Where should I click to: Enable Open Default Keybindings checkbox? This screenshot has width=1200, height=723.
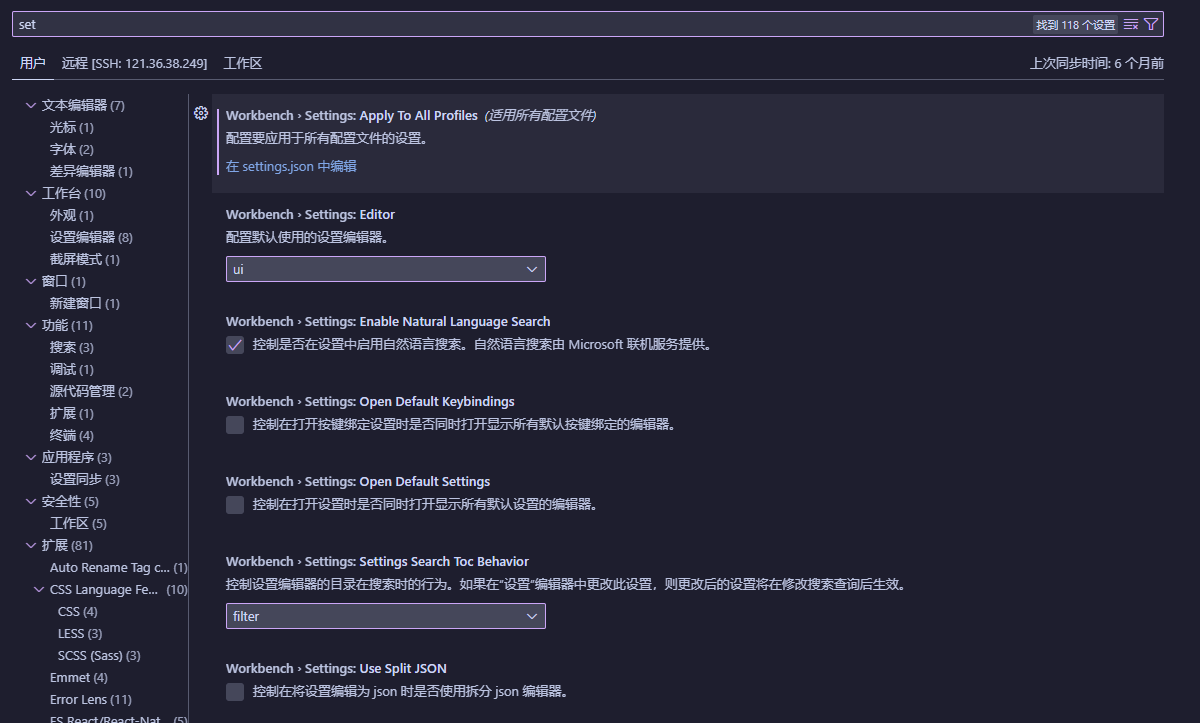[235, 425]
